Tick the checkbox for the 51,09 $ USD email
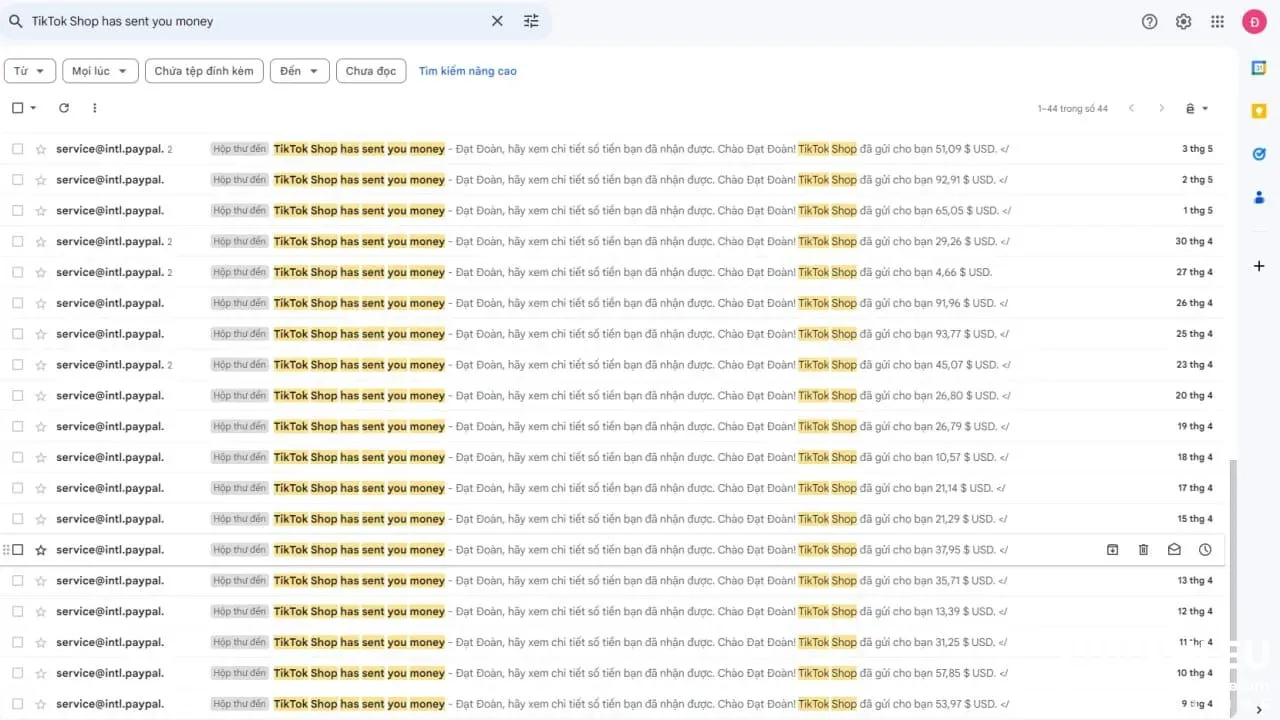The width and height of the screenshot is (1280, 720). pos(17,149)
